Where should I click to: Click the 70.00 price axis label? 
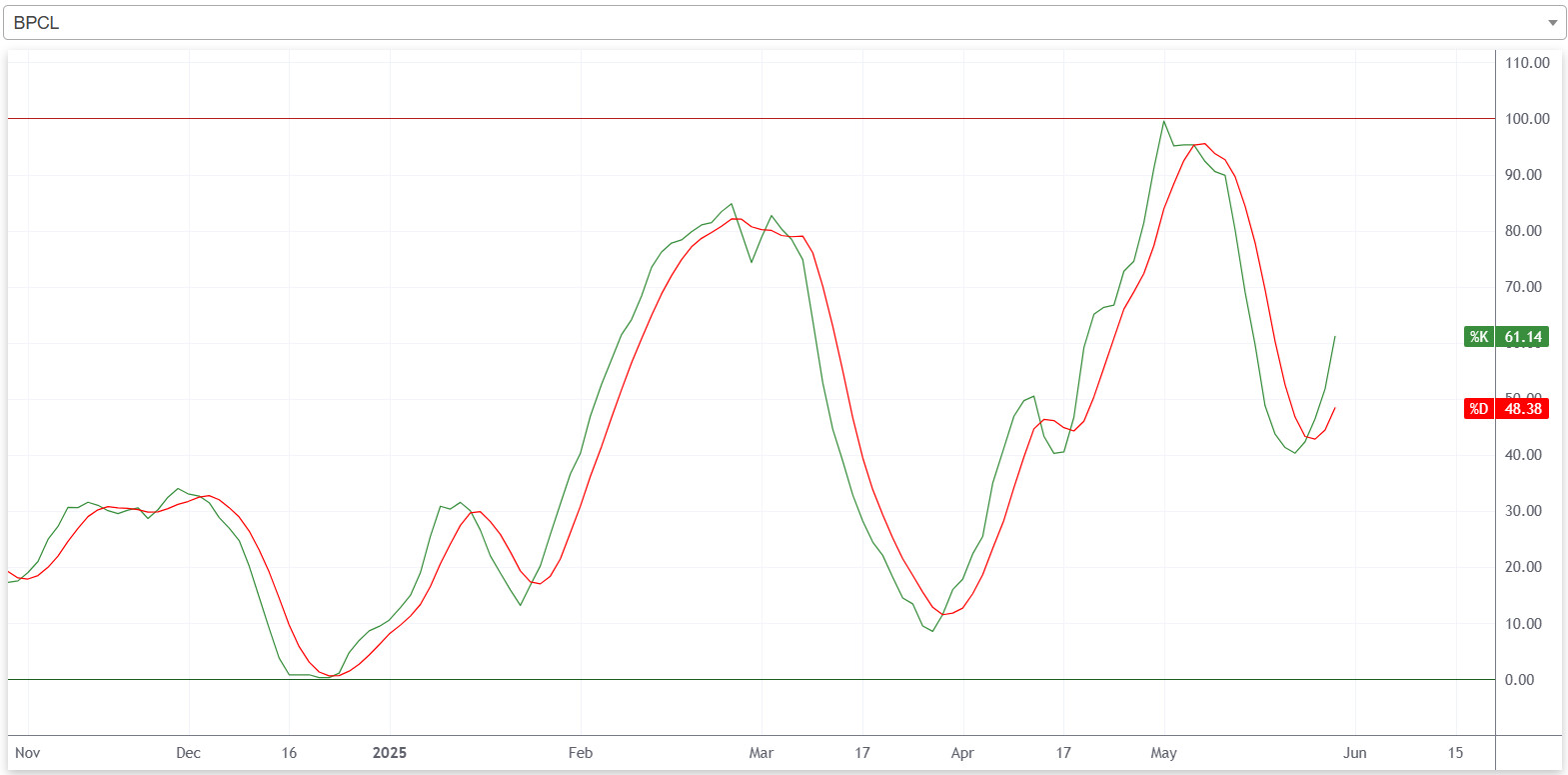1523,287
